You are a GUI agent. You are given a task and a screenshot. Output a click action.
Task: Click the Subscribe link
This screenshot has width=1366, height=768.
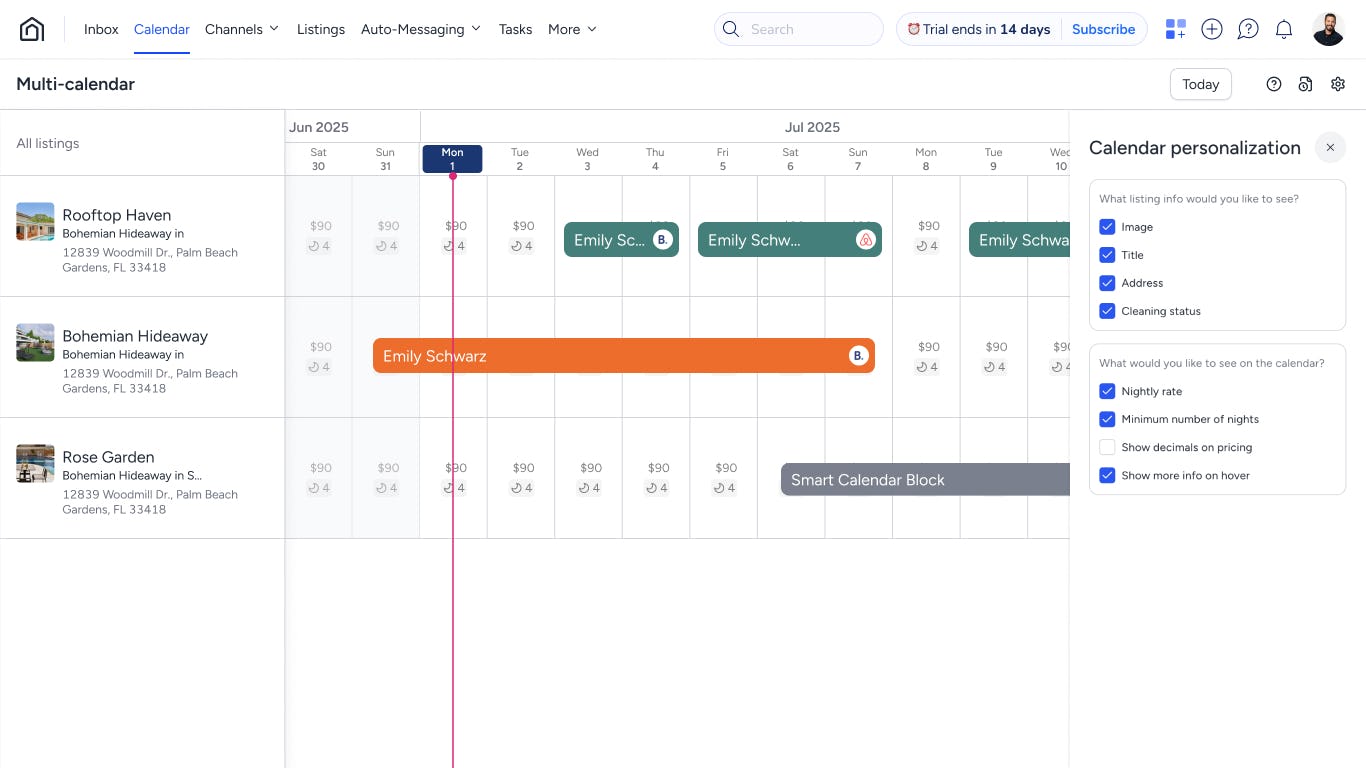(1103, 29)
